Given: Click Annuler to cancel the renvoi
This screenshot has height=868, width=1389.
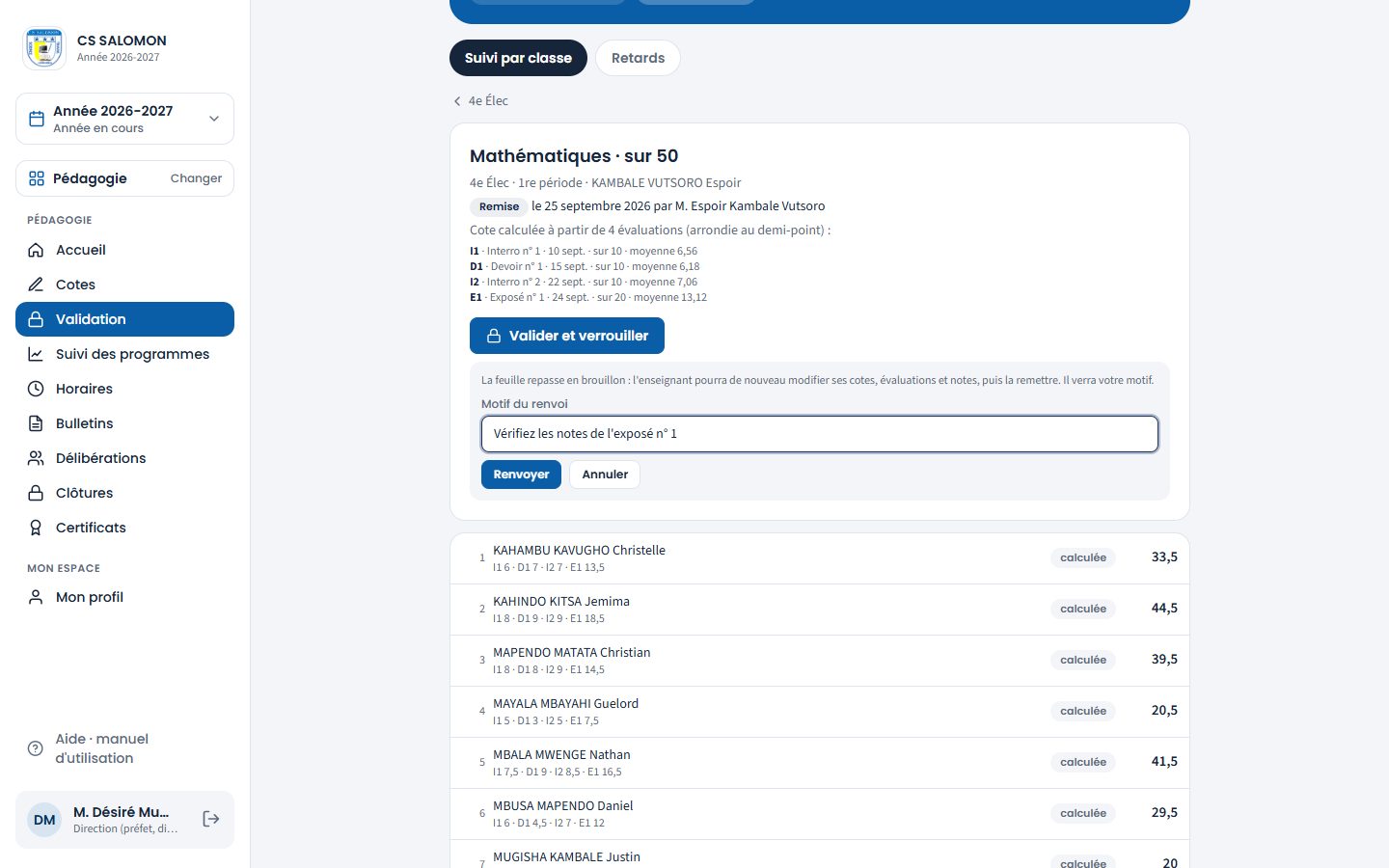Looking at the screenshot, I should click(x=605, y=475).
